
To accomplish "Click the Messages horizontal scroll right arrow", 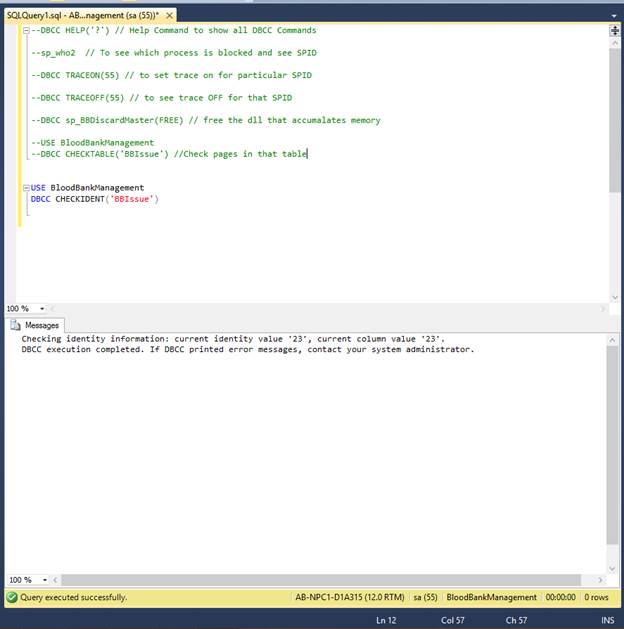I will pyautogui.click(x=600, y=580).
